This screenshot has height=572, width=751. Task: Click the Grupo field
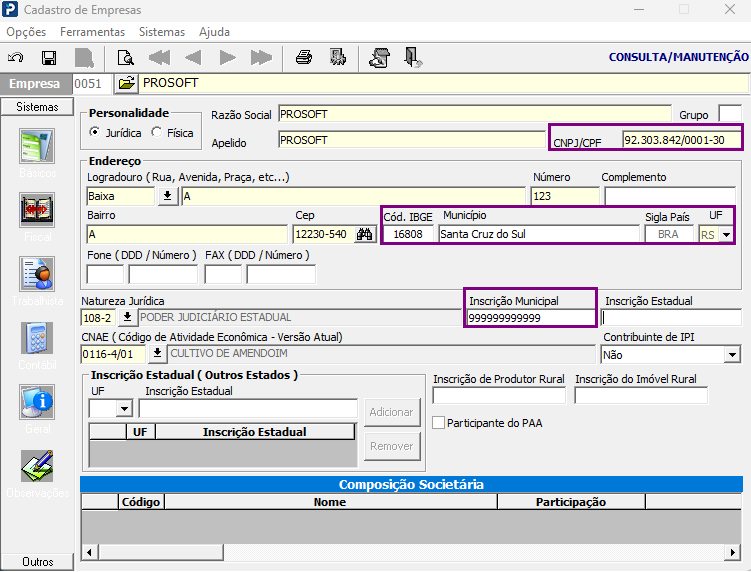pos(730,114)
